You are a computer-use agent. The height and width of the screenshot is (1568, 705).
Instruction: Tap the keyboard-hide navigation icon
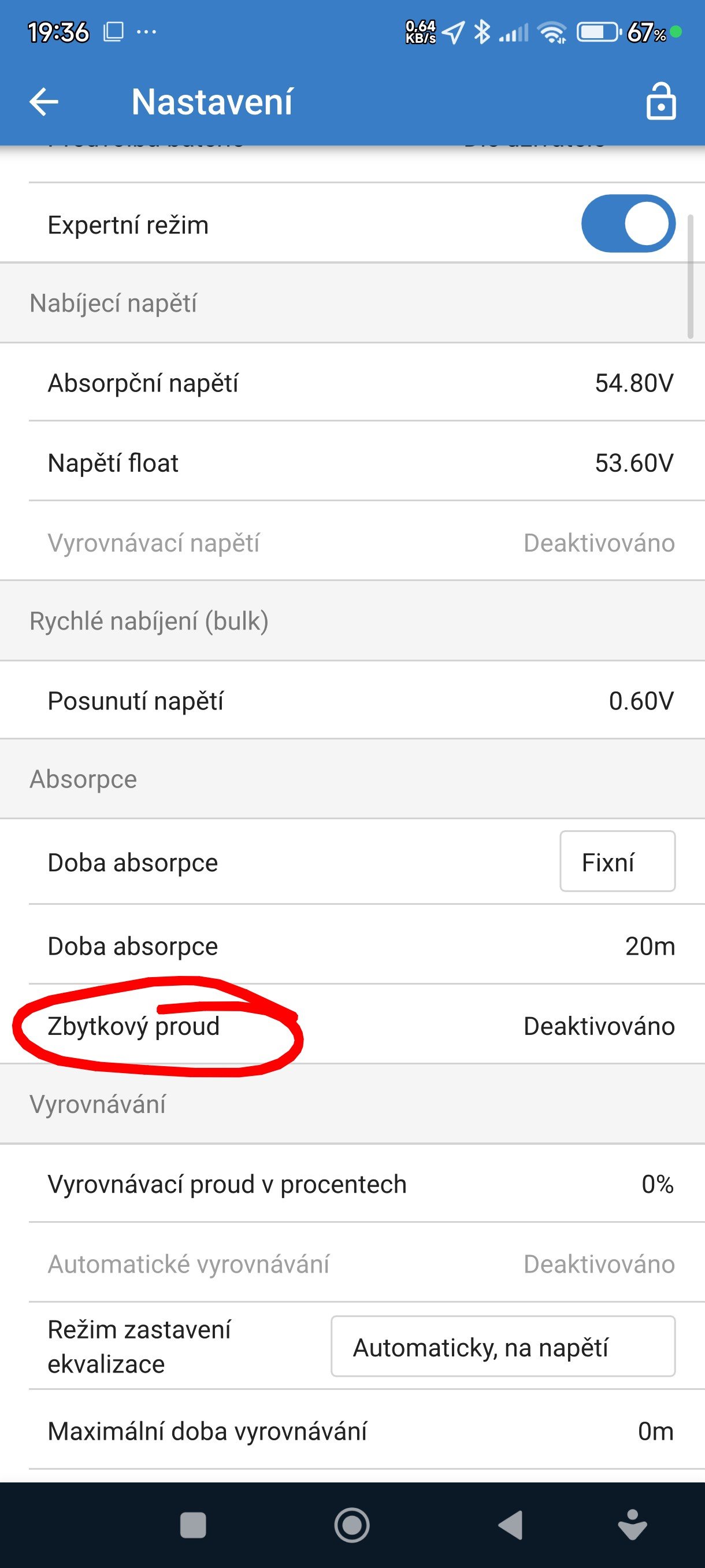tap(633, 1525)
